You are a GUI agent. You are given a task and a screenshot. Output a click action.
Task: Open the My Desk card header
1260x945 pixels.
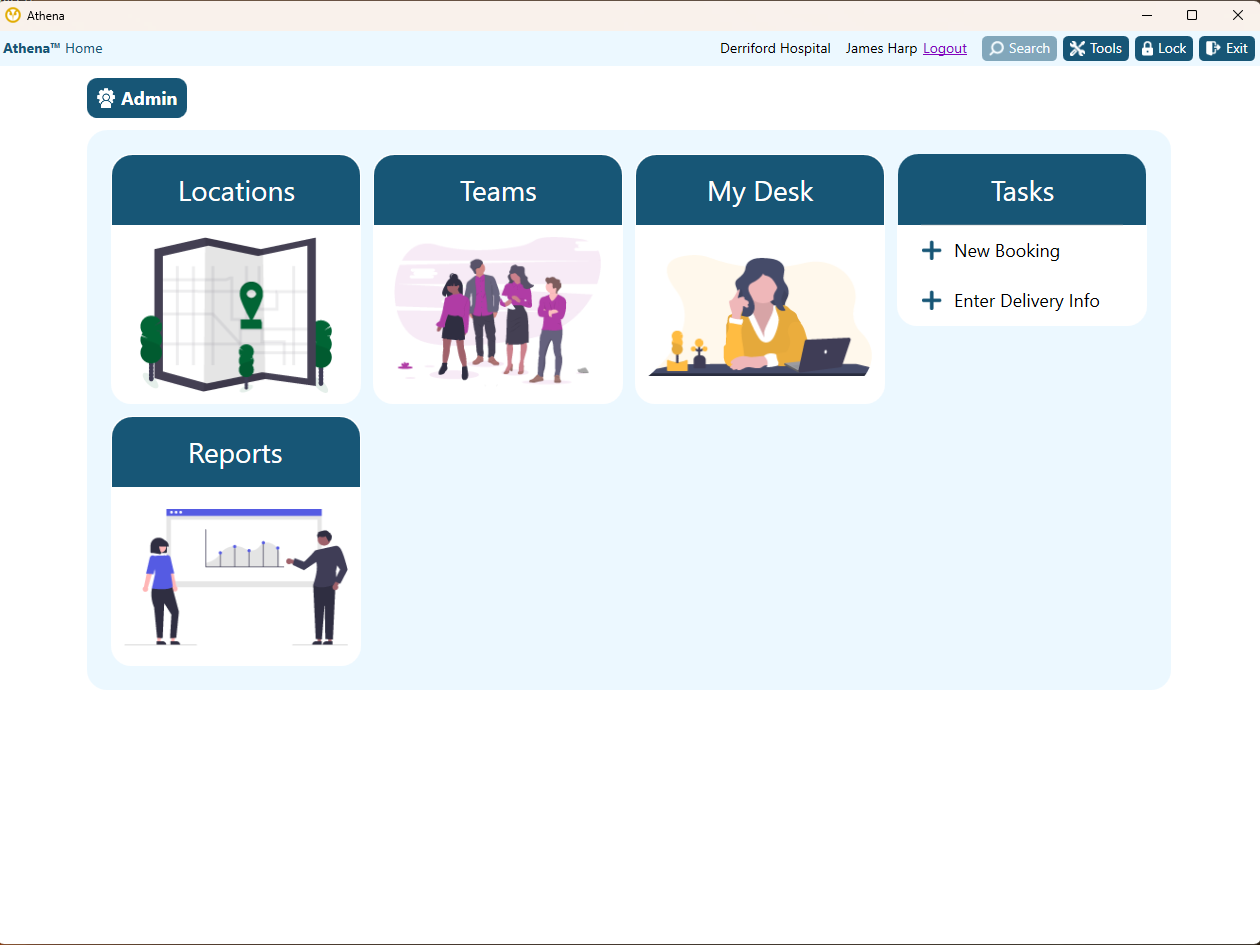click(x=760, y=190)
